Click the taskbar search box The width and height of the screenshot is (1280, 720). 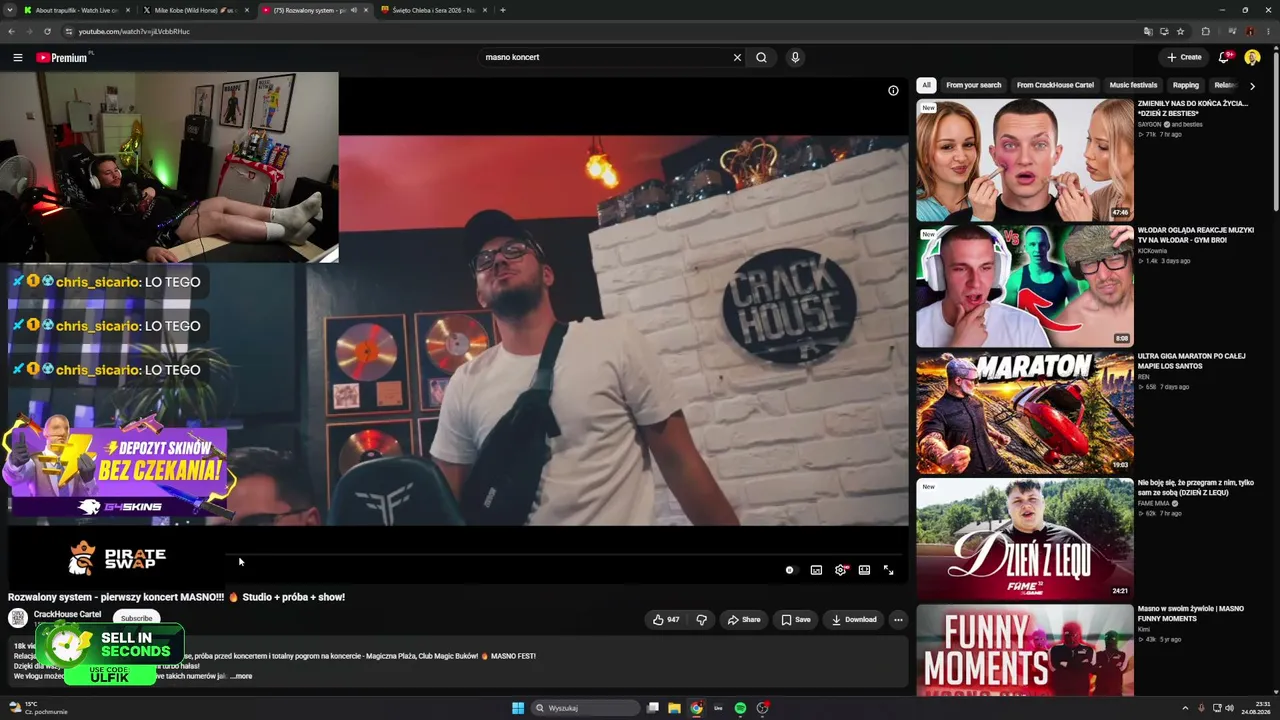[586, 708]
